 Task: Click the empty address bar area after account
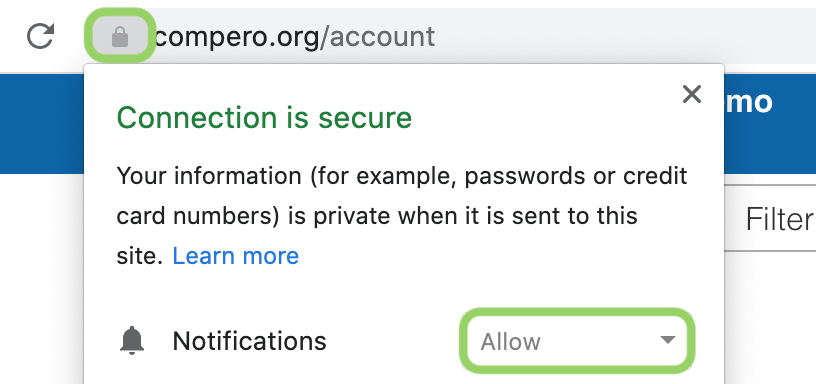[x=624, y=37]
